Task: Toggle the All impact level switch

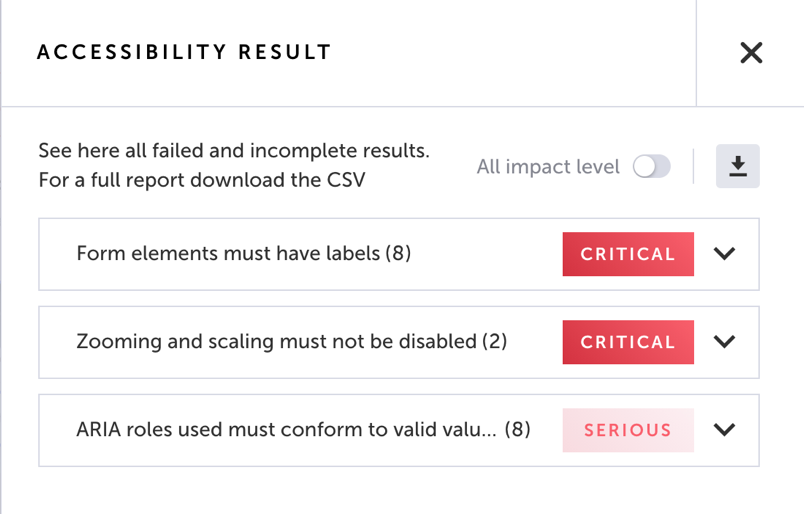Action: click(x=651, y=166)
